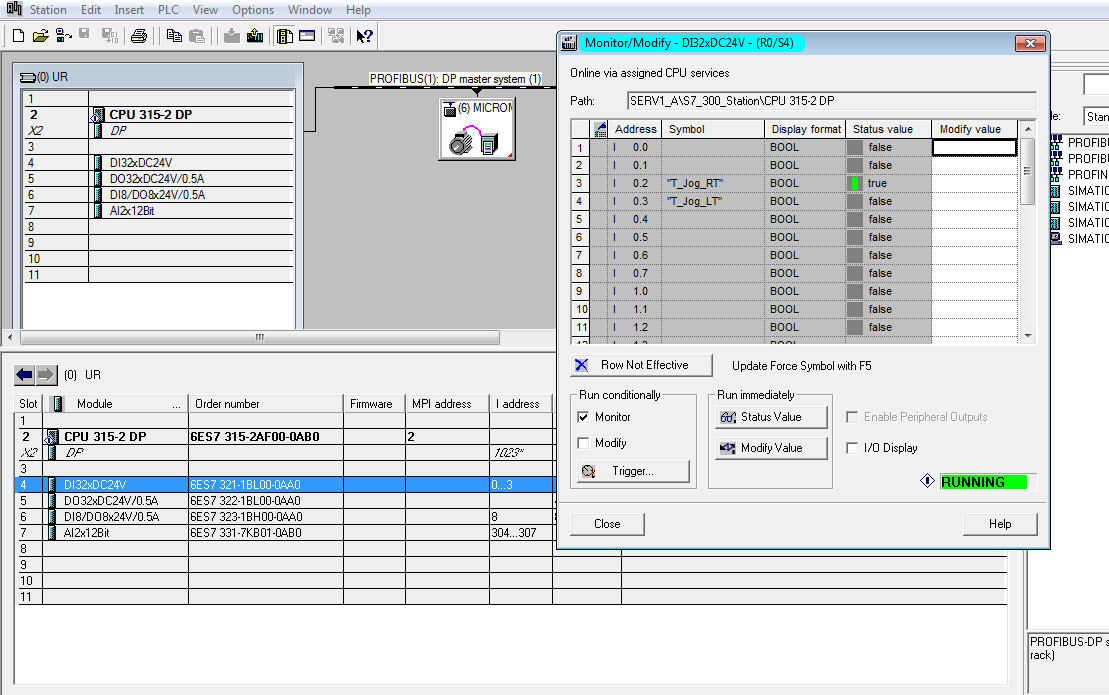
Task: Click the Configure Network toolbar icon
Action: pyautogui.click(x=336, y=35)
